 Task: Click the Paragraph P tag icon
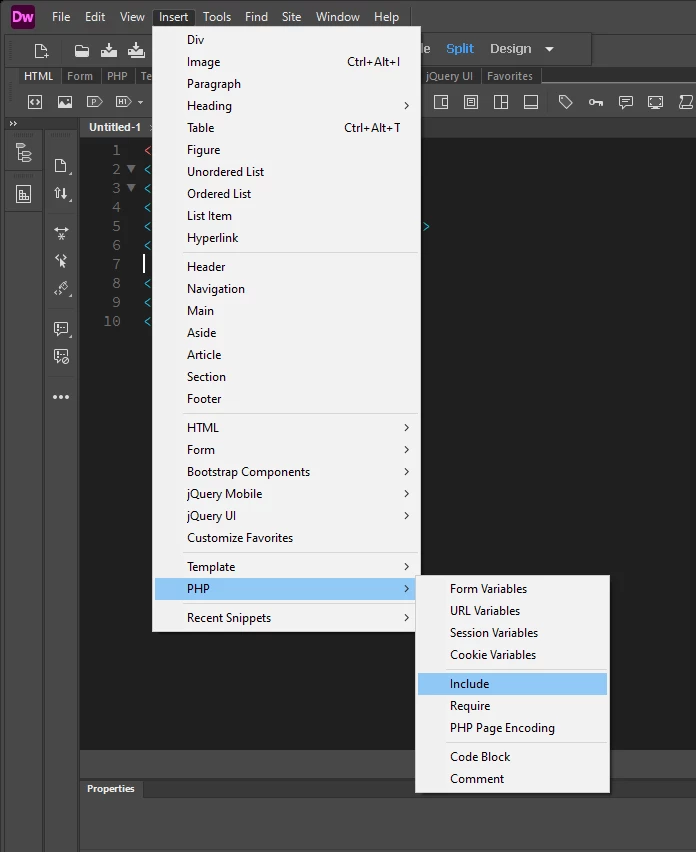tap(95, 102)
